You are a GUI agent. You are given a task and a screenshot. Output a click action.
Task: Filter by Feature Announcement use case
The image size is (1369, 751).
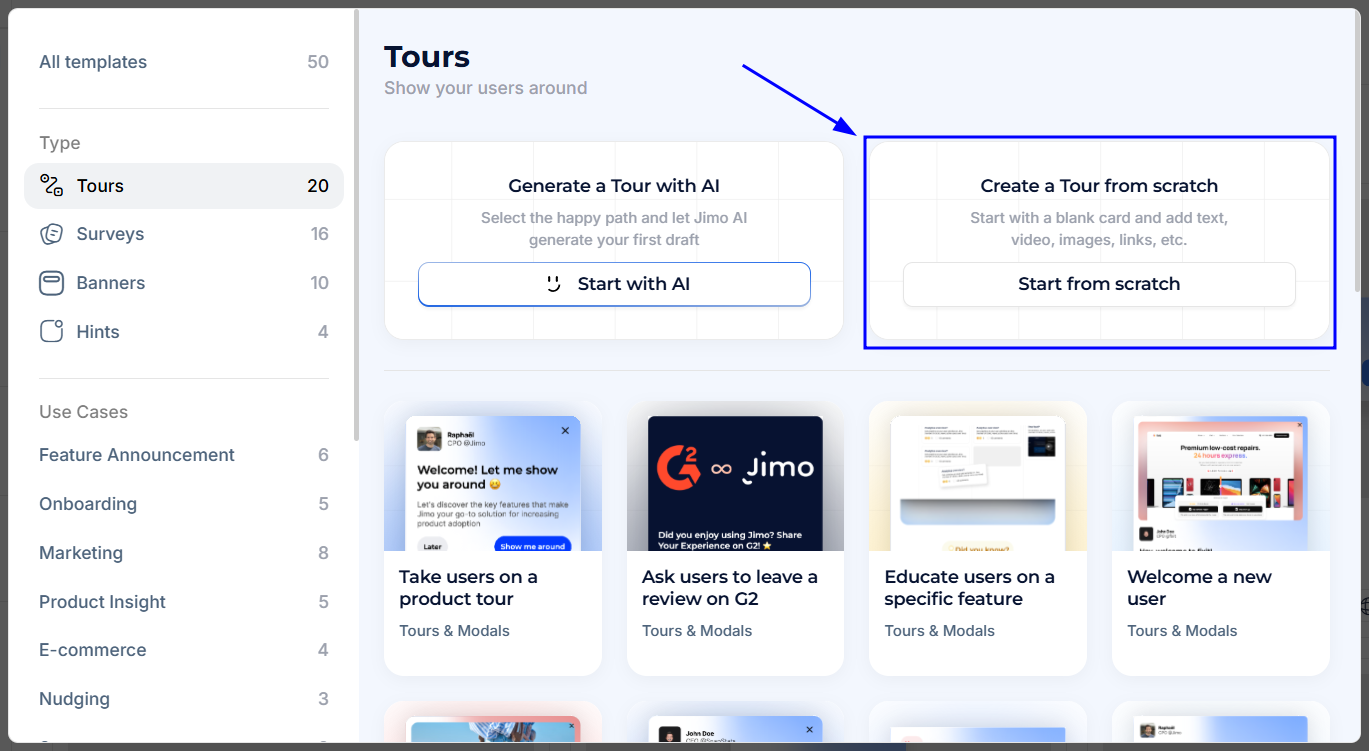(137, 455)
